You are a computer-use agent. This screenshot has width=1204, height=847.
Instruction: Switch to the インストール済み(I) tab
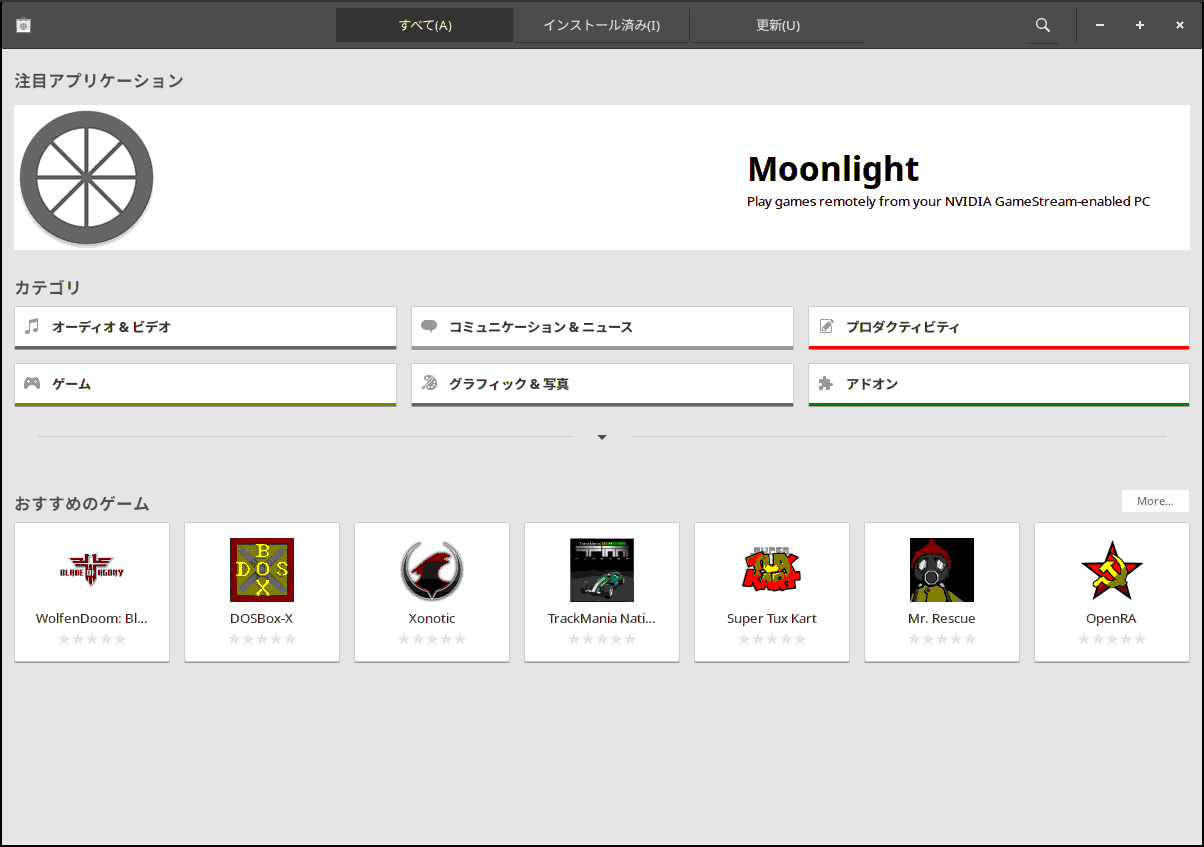click(x=602, y=25)
